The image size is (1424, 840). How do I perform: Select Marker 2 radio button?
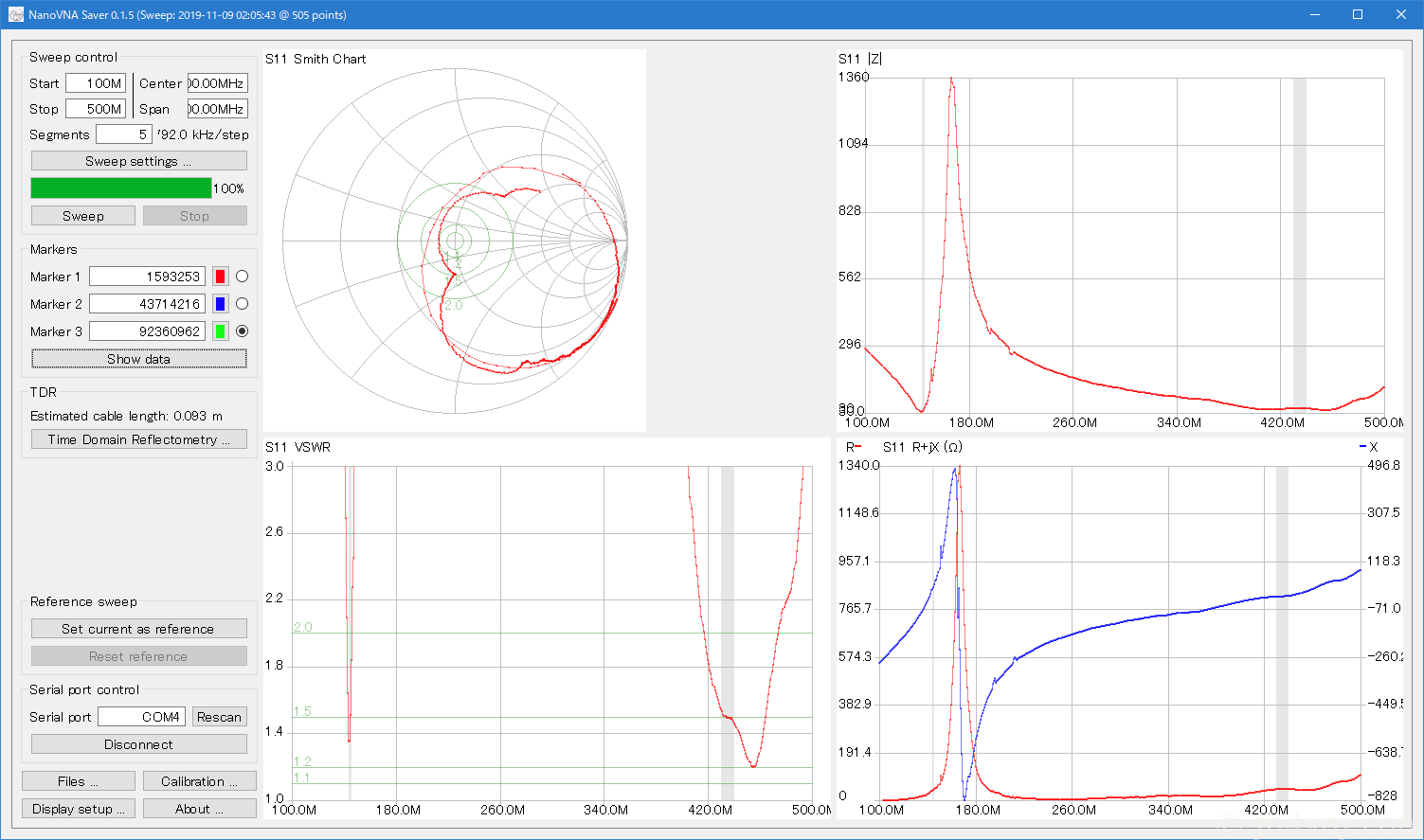243,304
